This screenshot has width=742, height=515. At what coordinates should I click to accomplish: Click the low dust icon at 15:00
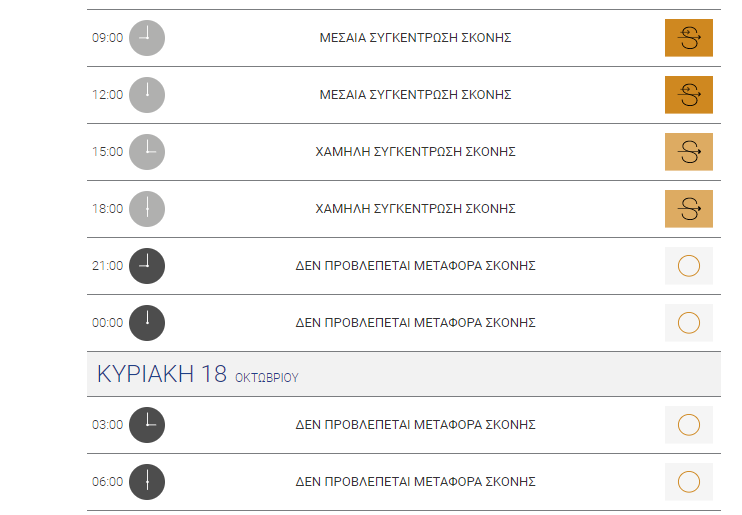689,152
